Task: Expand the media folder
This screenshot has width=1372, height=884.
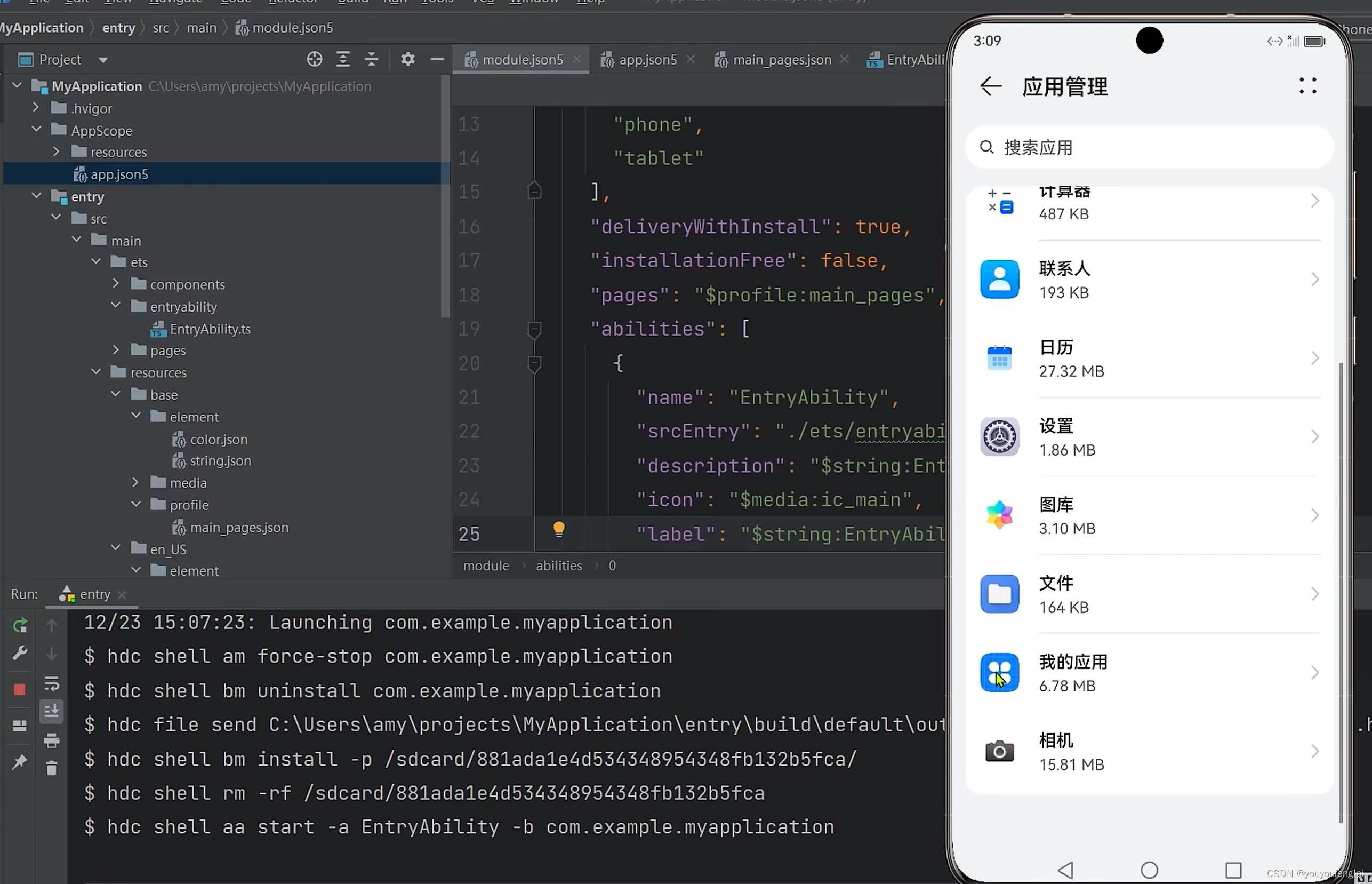Action: point(135,482)
